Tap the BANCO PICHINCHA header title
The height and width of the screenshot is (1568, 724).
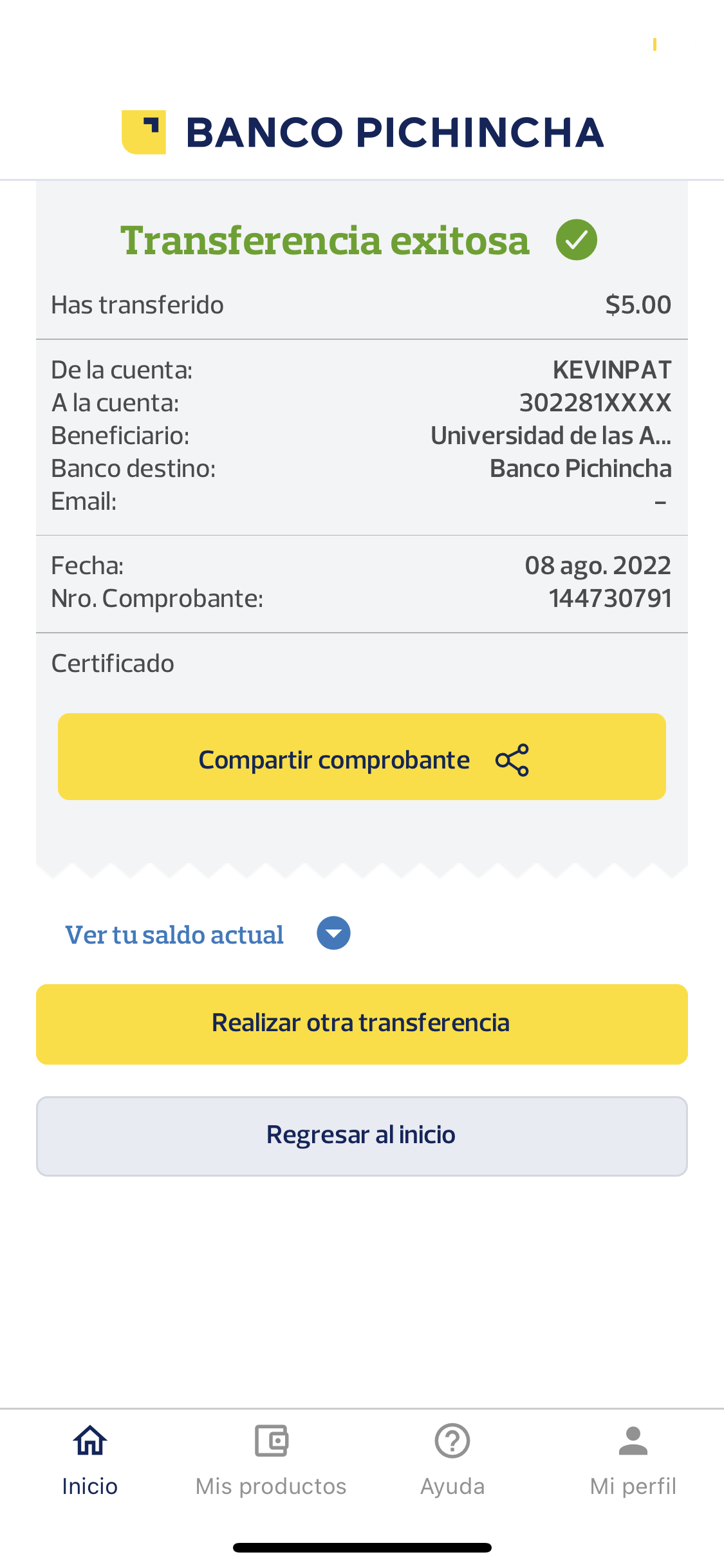point(394,133)
